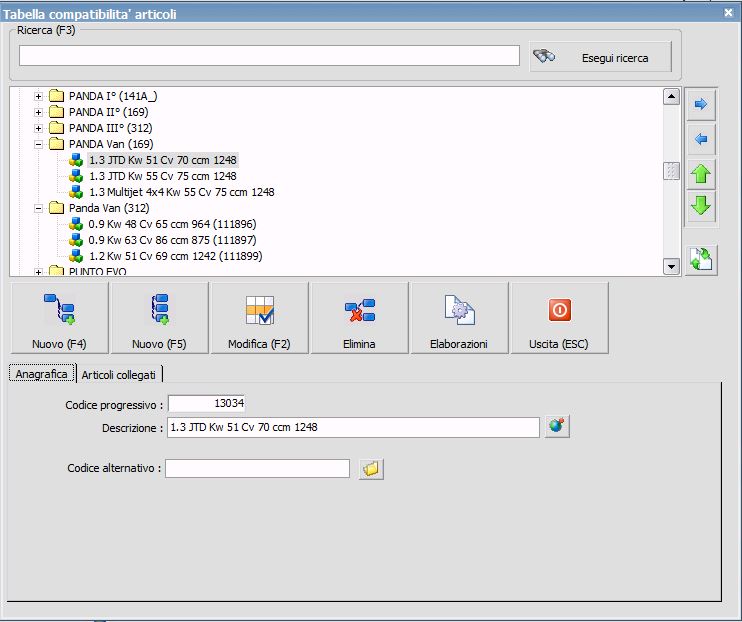Click the Ricerca (F3) search field
Image resolution: width=742 pixels, height=622 pixels.
(x=269, y=56)
